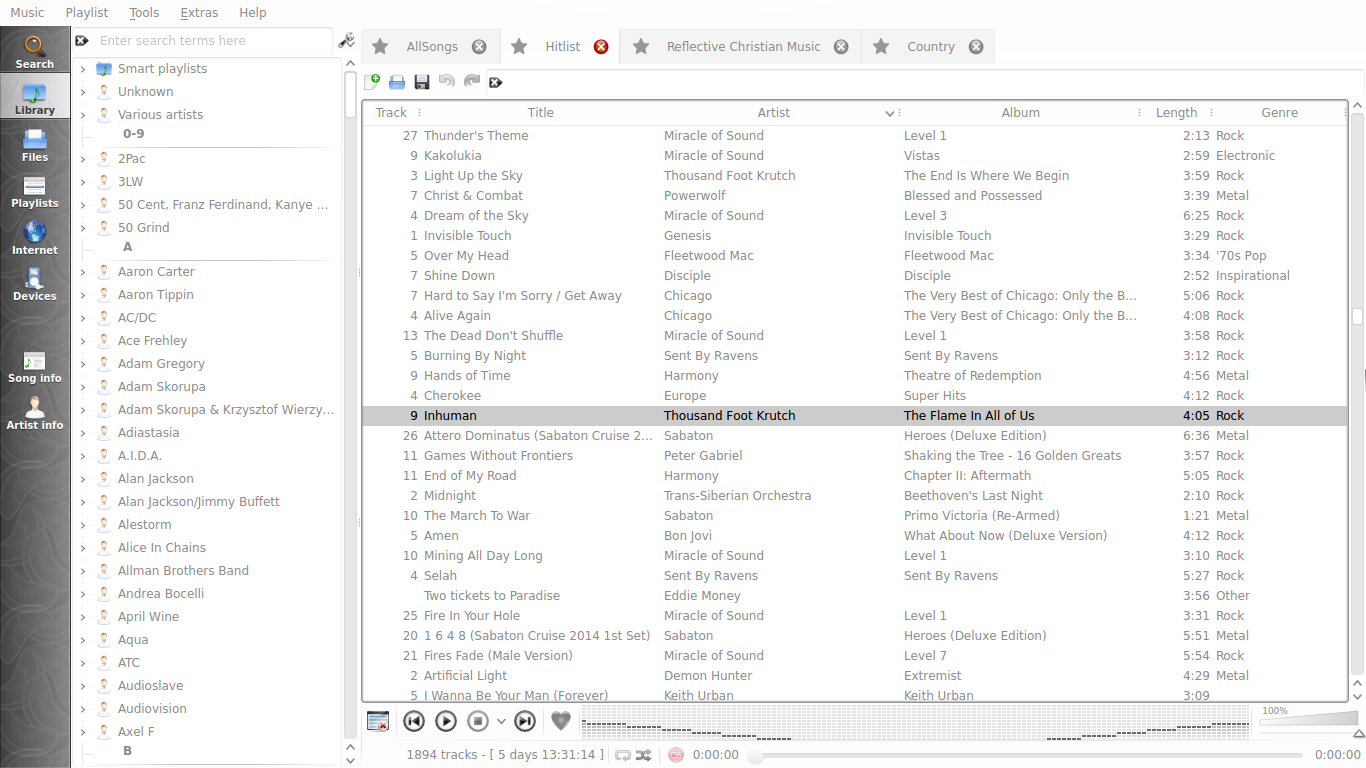
Task: Clear the playlist using bottom-left icon
Action: pos(378,721)
